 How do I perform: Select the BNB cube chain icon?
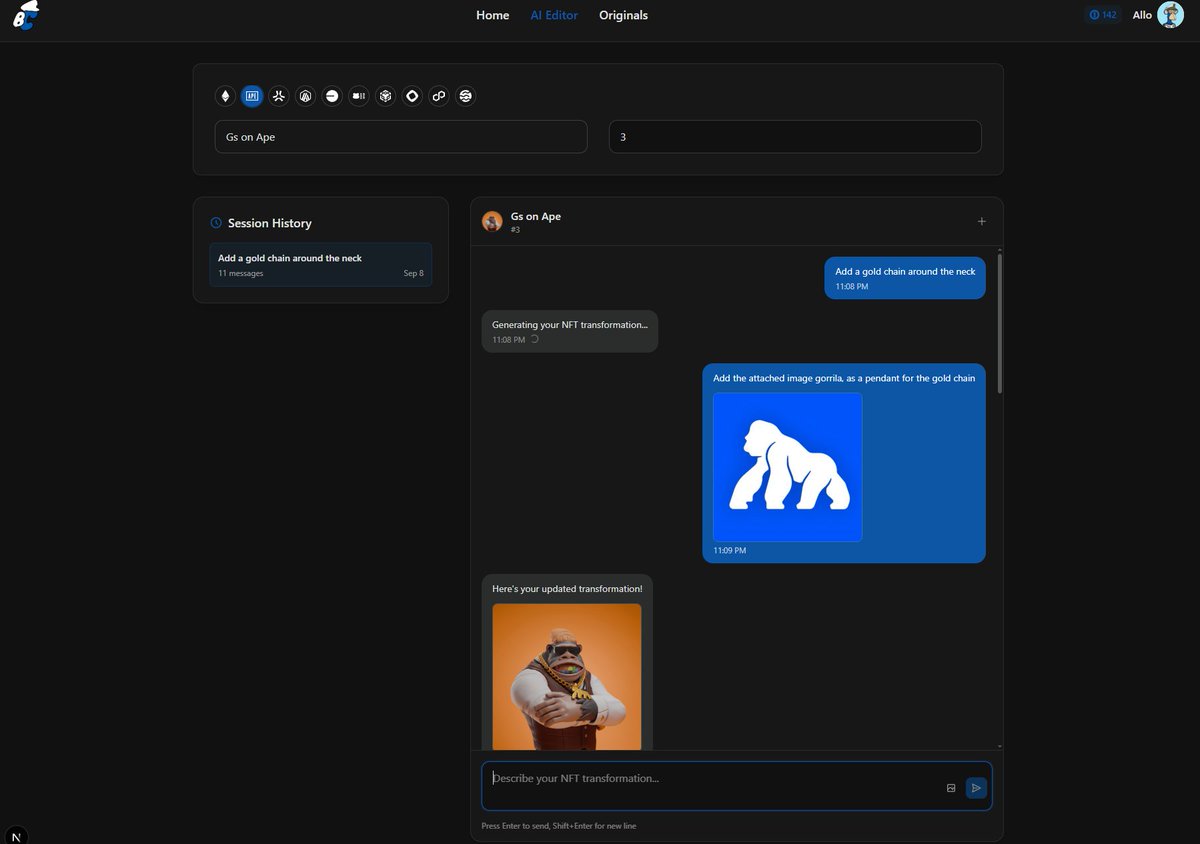pos(386,96)
